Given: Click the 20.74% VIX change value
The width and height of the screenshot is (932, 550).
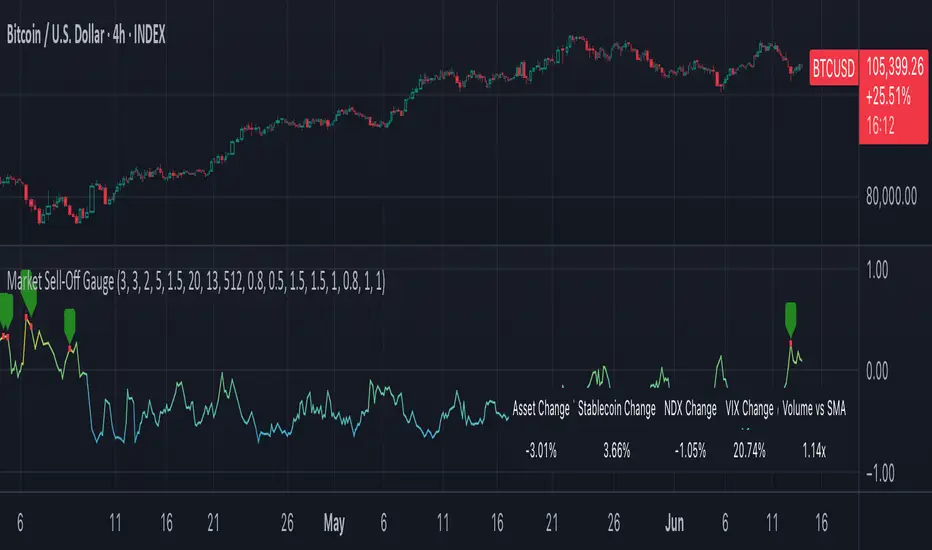Looking at the screenshot, I should click(749, 451).
